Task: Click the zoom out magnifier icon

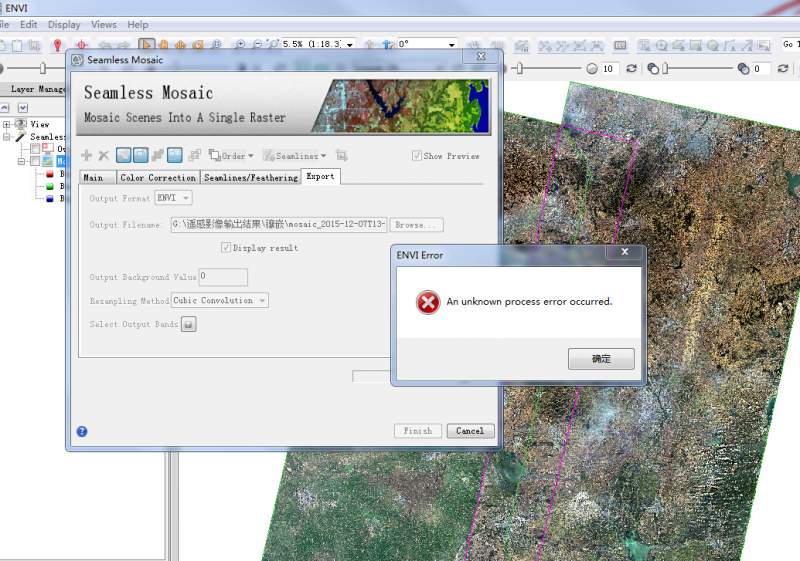Action: [x=257, y=45]
